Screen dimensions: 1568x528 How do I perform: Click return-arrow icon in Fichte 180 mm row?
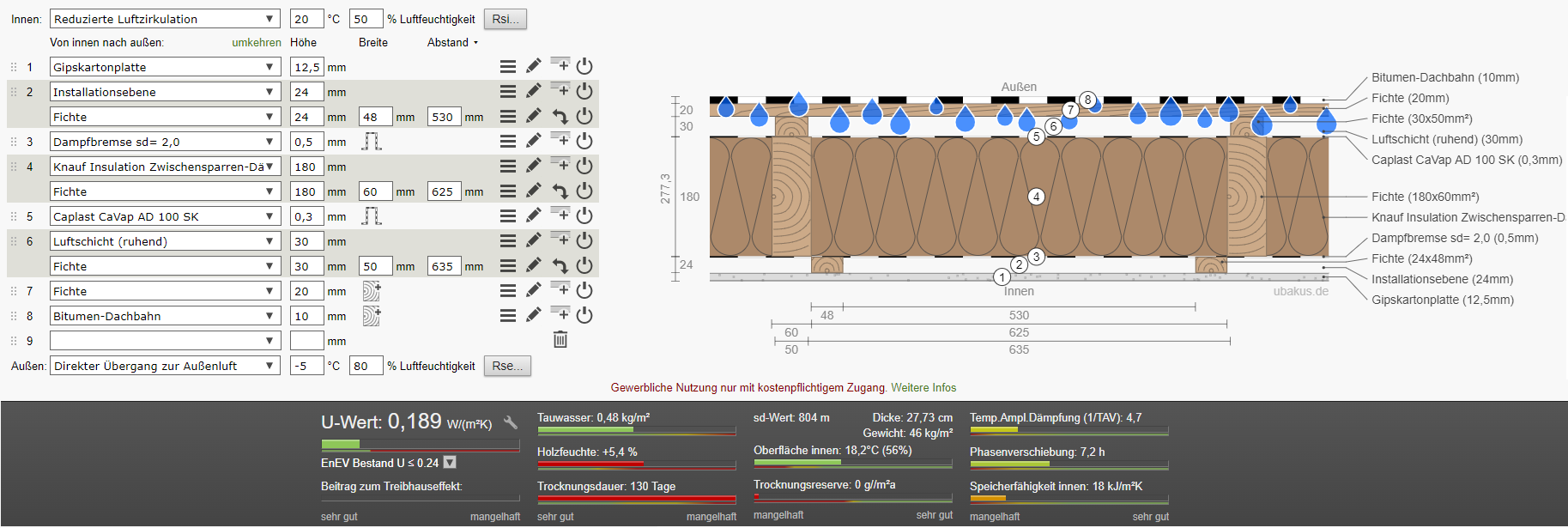[560, 191]
